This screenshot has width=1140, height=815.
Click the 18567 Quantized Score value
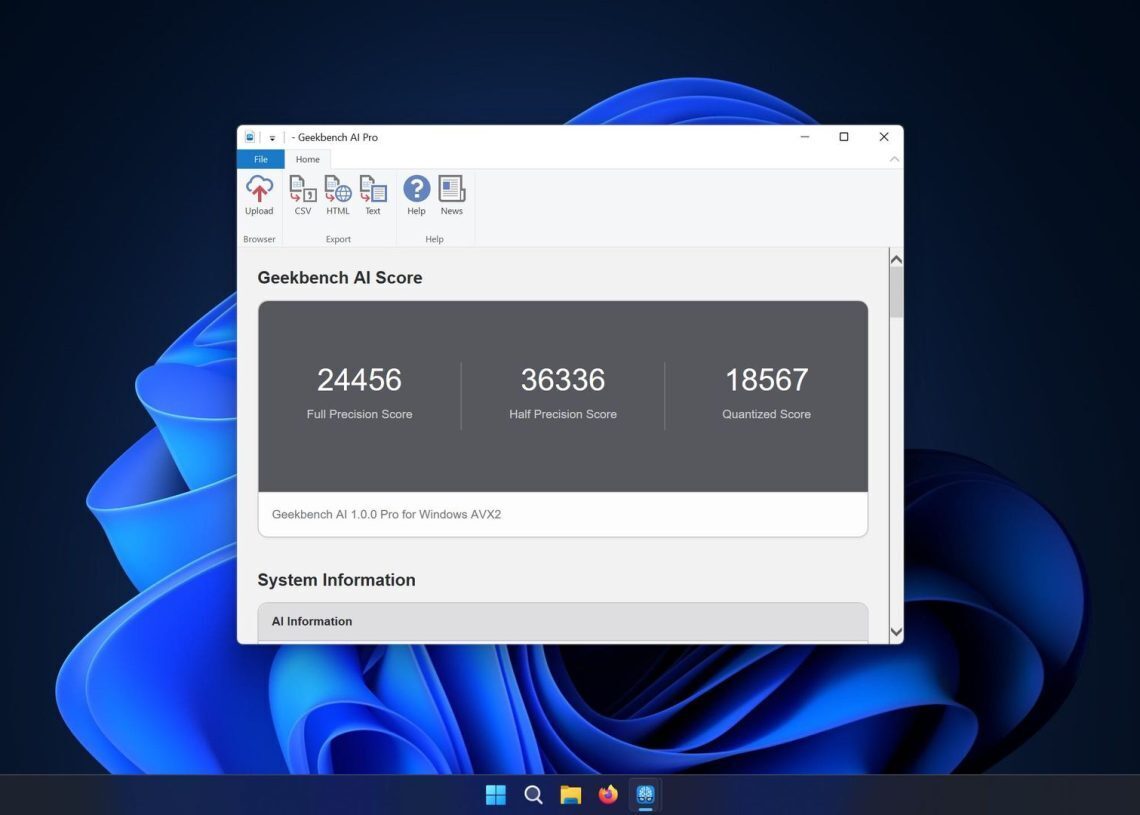click(x=766, y=380)
